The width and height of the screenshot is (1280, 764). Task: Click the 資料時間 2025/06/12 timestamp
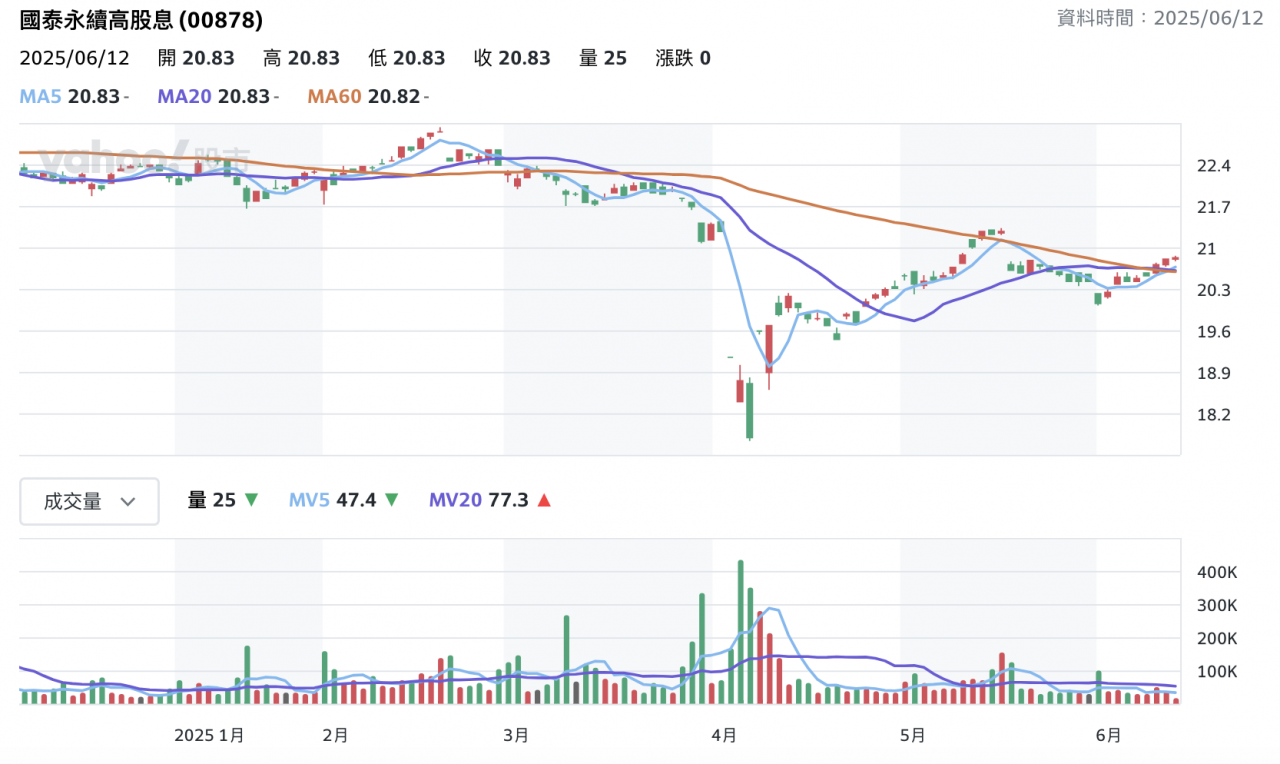(x=1161, y=19)
